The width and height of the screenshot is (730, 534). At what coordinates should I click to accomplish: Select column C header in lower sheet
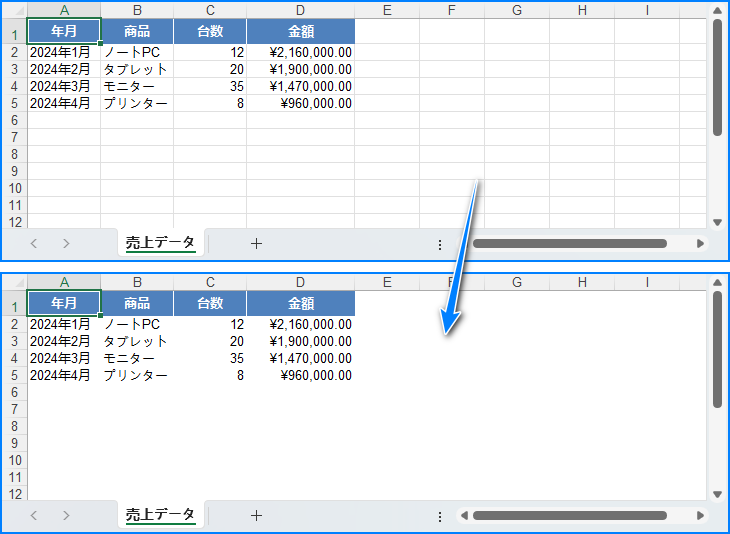coord(210,282)
